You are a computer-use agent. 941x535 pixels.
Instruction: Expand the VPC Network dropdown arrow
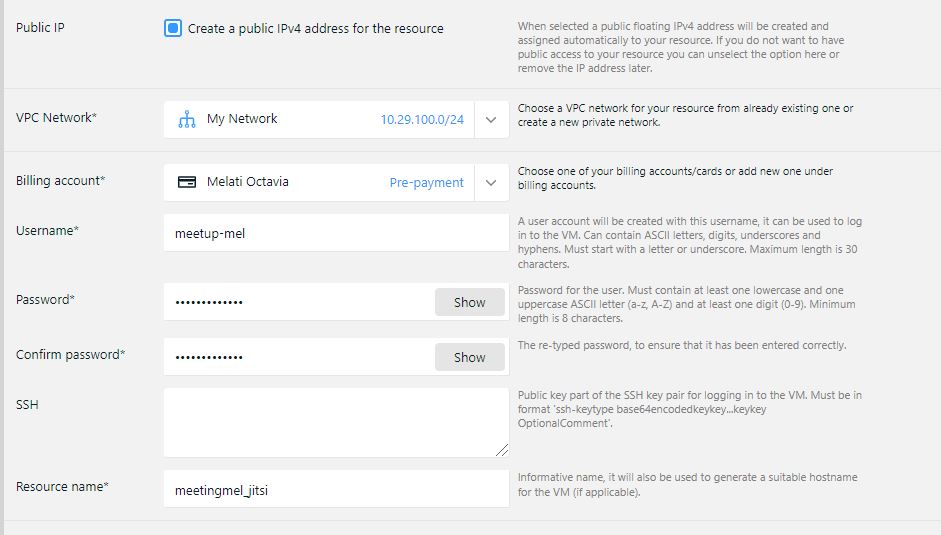[x=491, y=119]
